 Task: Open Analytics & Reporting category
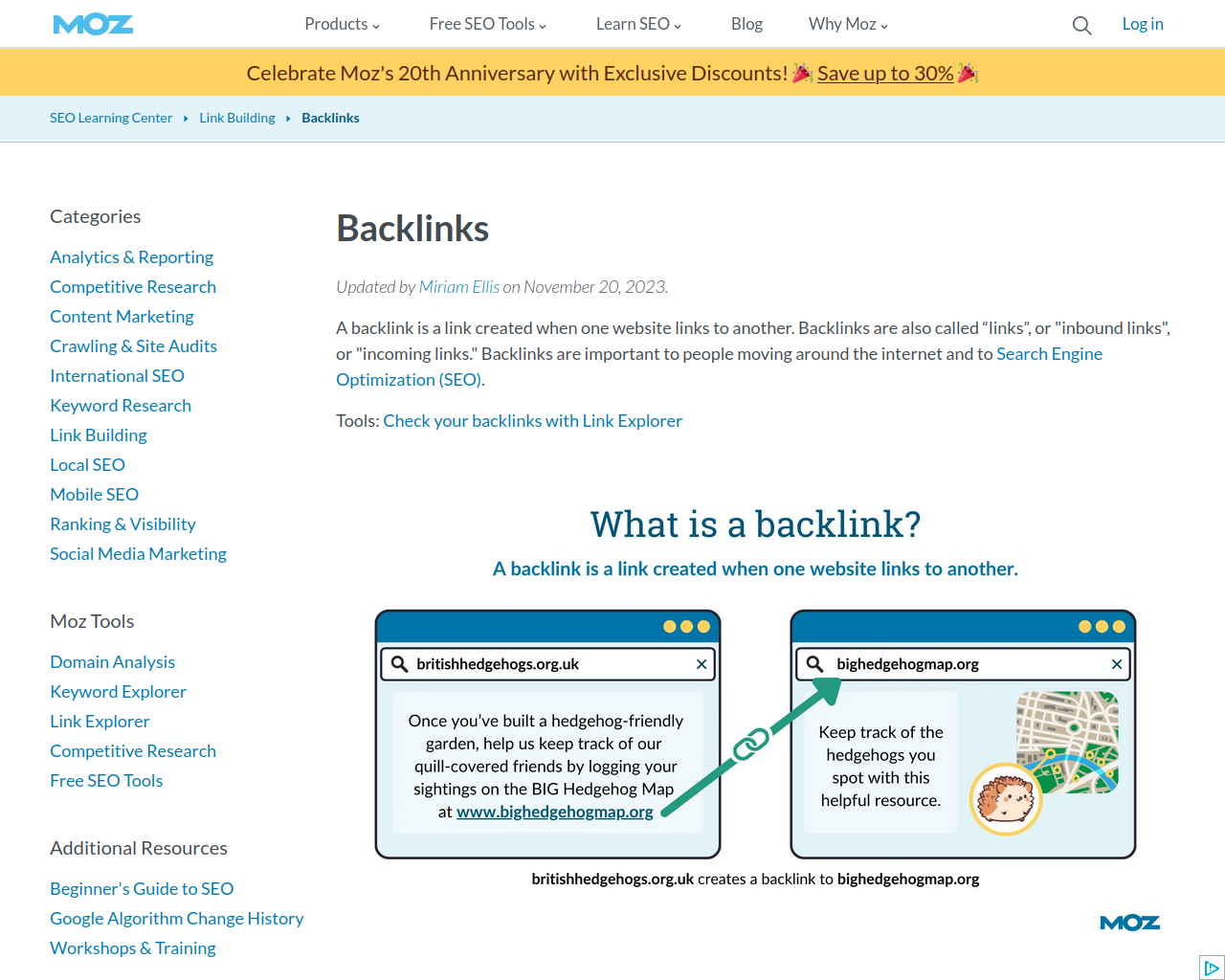(x=131, y=256)
